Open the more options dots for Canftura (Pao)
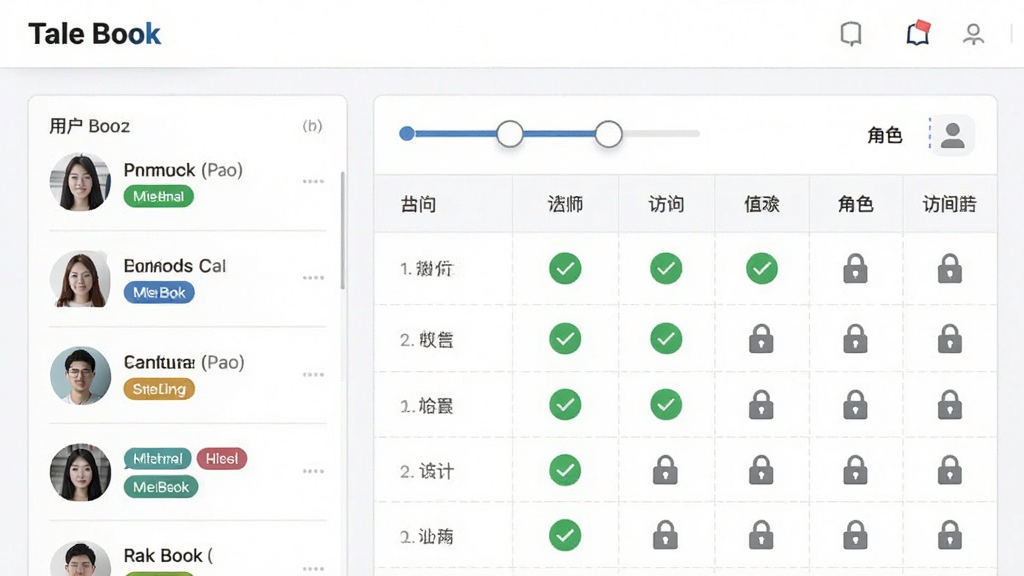The image size is (1024, 576). (313, 375)
